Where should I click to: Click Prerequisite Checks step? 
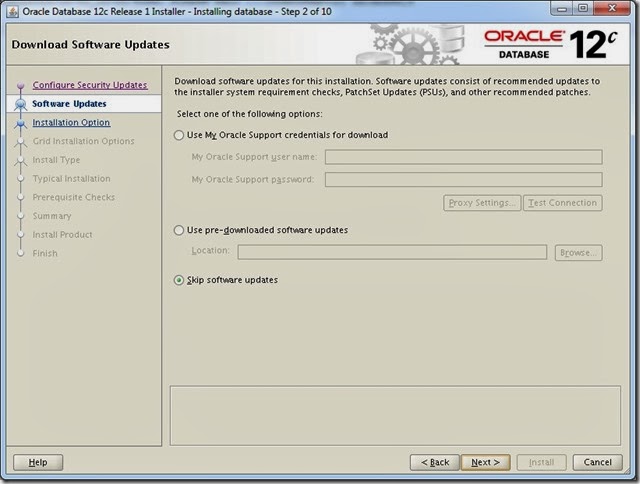coord(73,197)
